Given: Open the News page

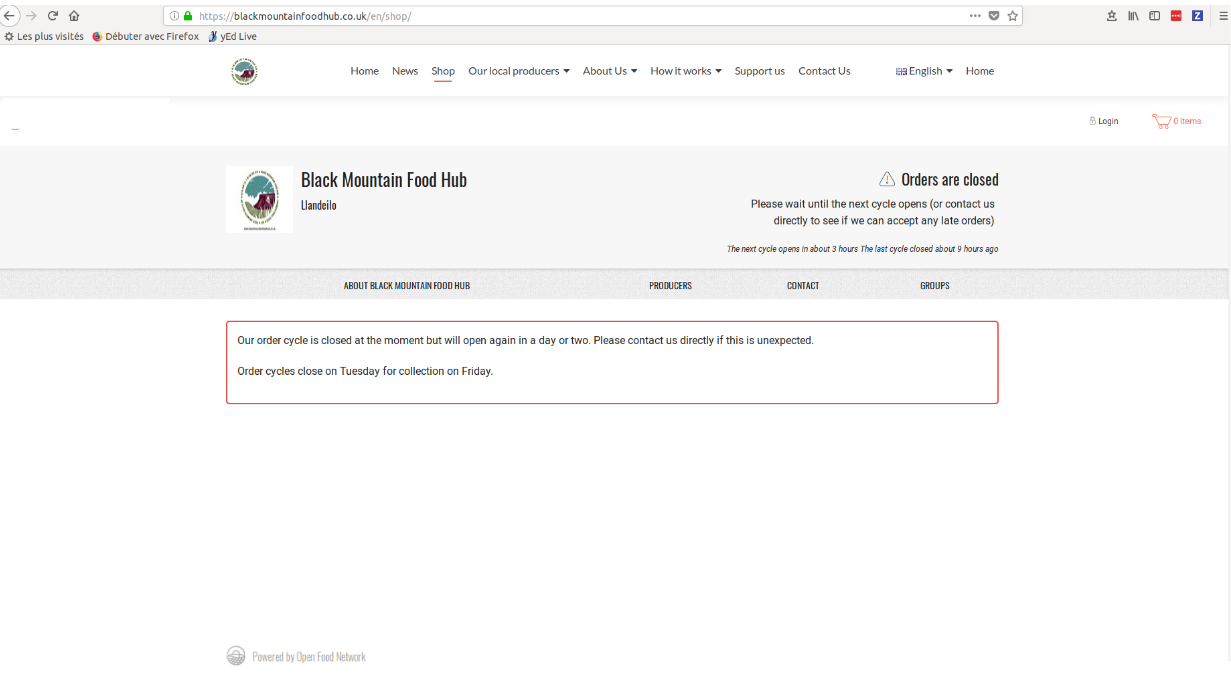Looking at the screenshot, I should [x=405, y=71].
